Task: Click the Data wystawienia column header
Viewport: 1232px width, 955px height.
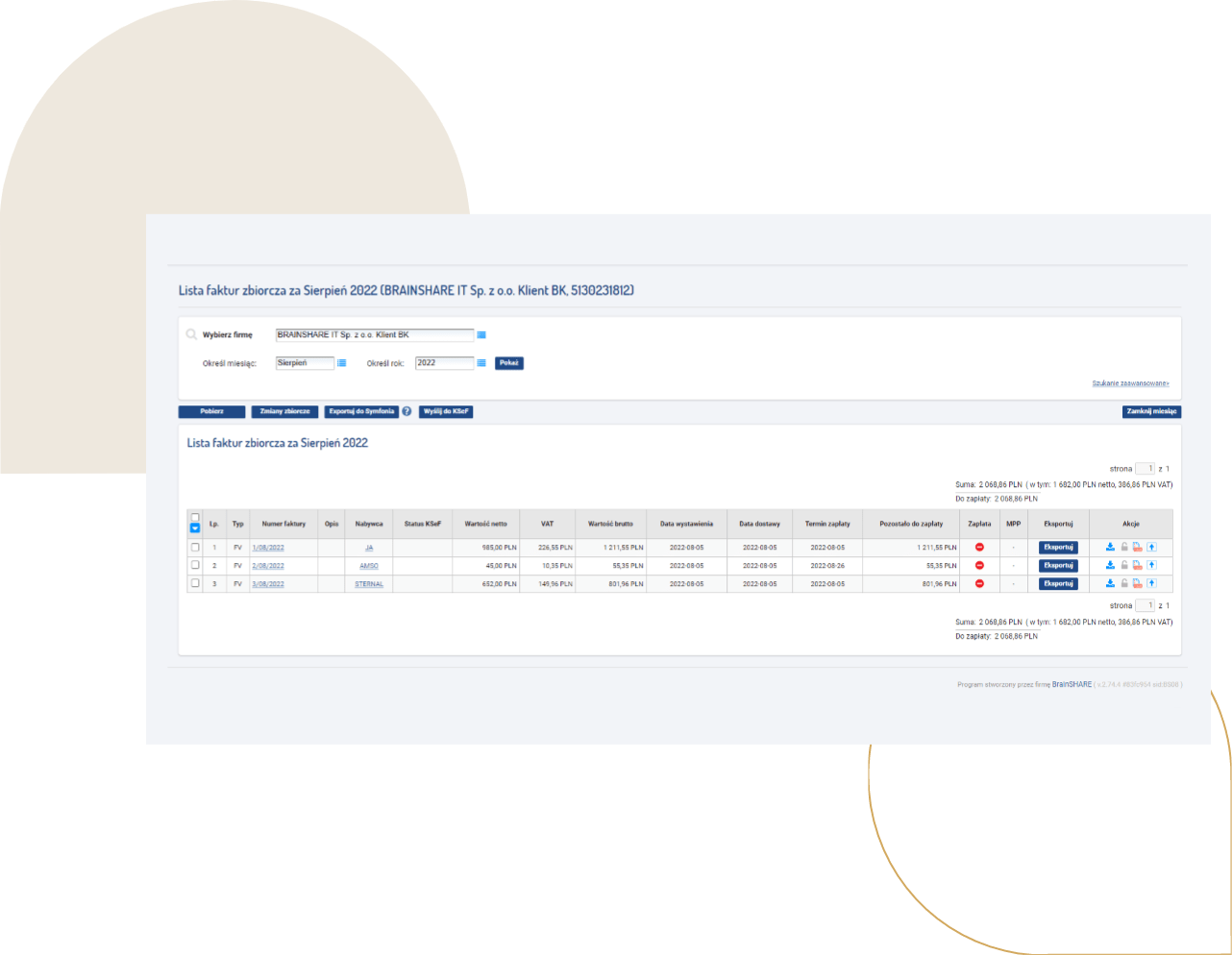Action: [x=687, y=524]
